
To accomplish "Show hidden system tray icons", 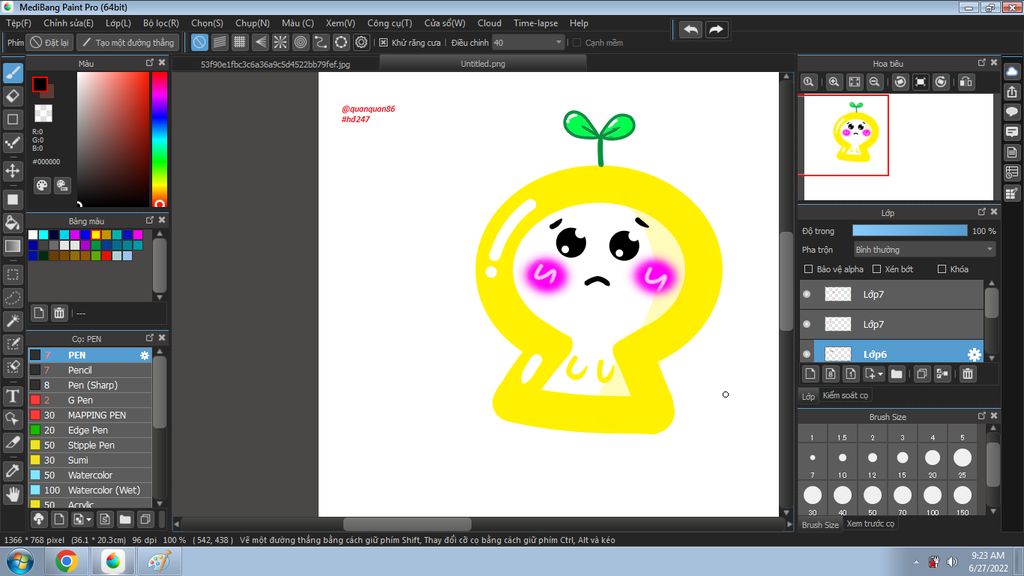I will coord(916,562).
